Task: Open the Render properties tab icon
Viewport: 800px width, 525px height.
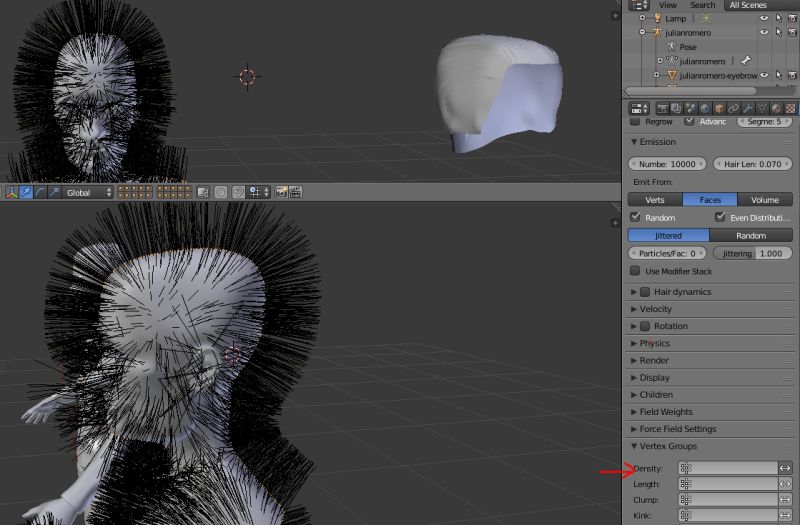Action: point(662,108)
